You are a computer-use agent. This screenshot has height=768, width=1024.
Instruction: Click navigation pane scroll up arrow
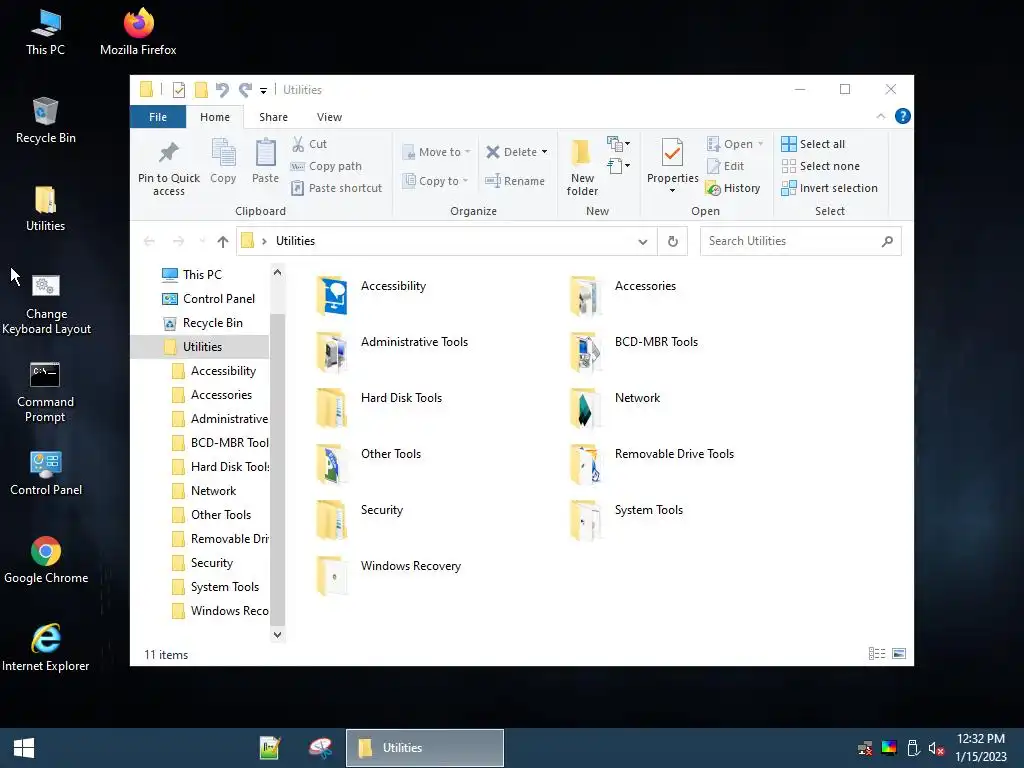[278, 272]
